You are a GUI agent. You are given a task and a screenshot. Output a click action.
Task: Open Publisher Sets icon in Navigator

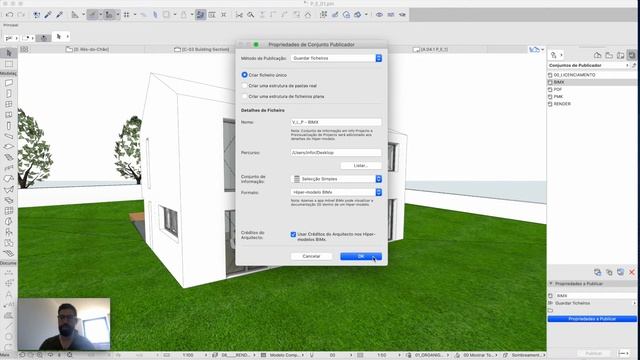tap(631, 55)
